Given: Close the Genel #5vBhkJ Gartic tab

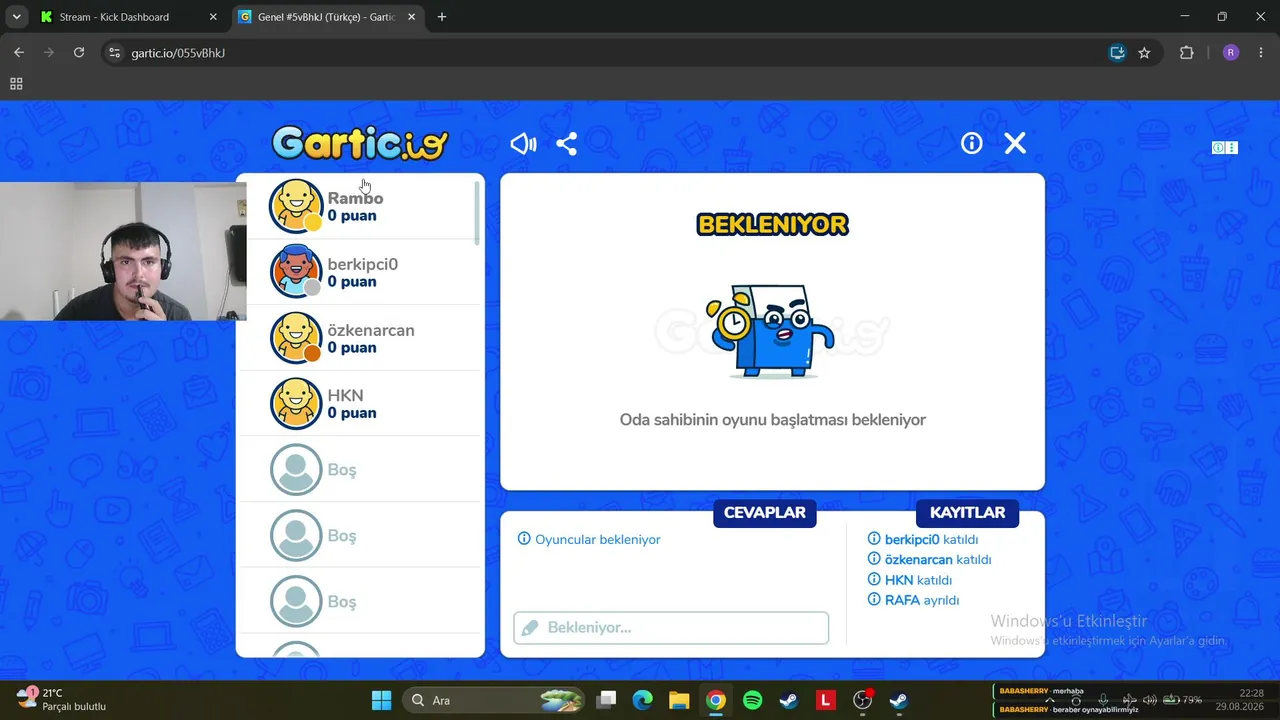Looking at the screenshot, I should coord(411,17).
